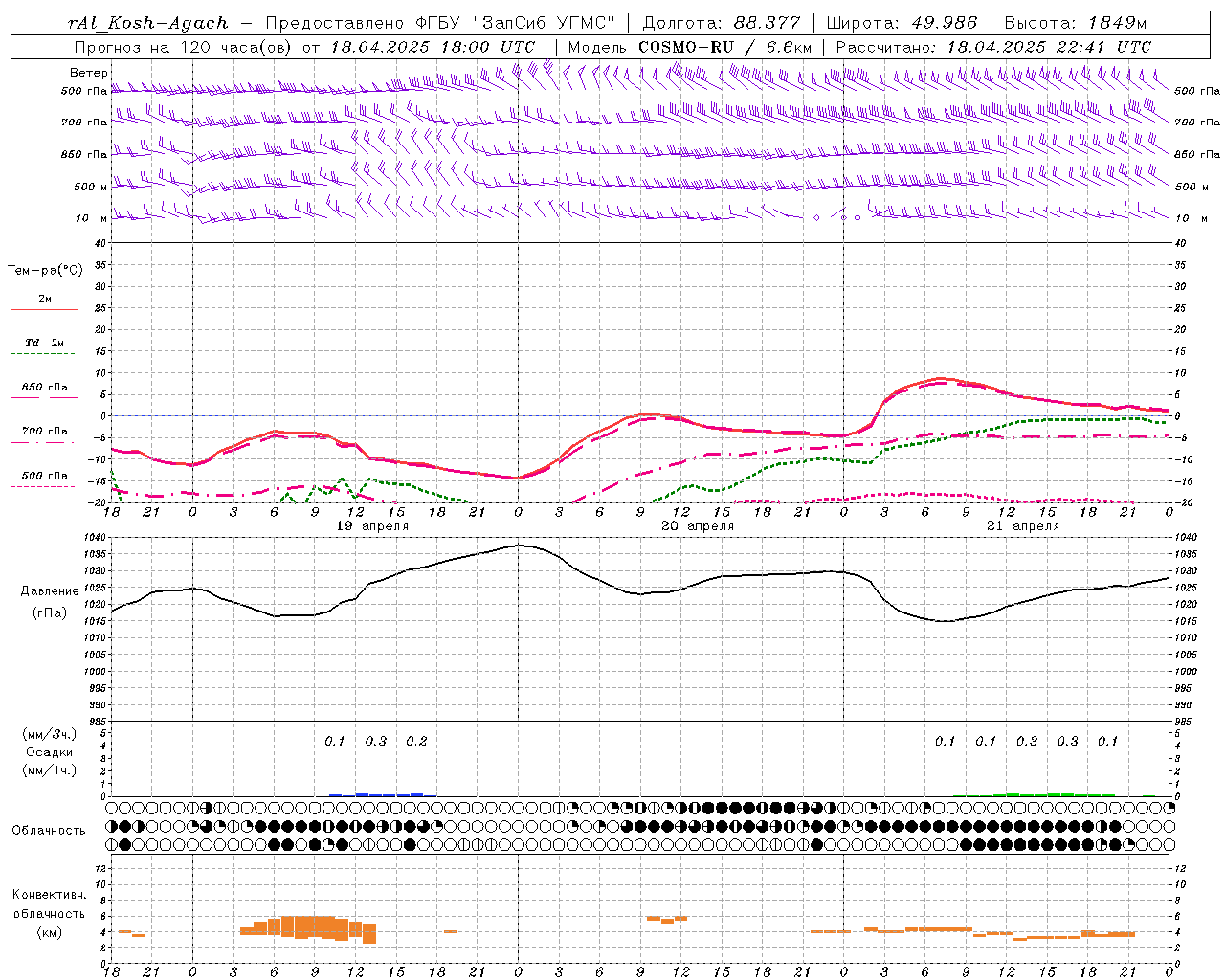Click the station title rAl_Kosh-Agach
1225x980 pixels.
[148, 23]
